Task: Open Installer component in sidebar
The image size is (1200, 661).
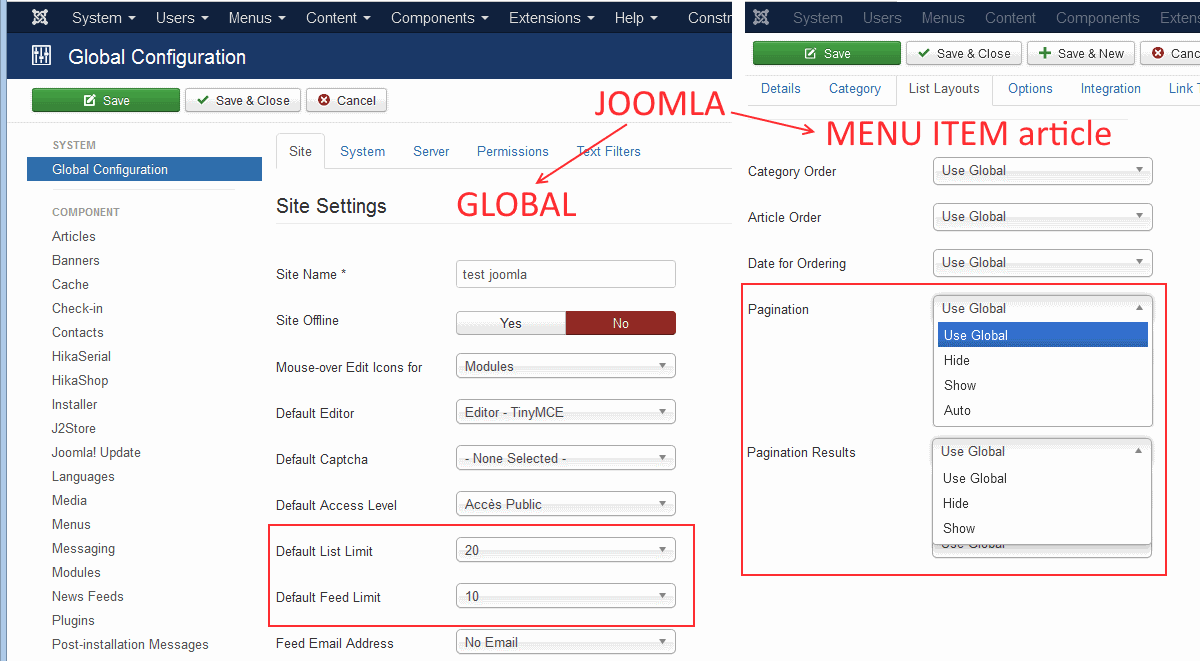Action: click(x=75, y=404)
